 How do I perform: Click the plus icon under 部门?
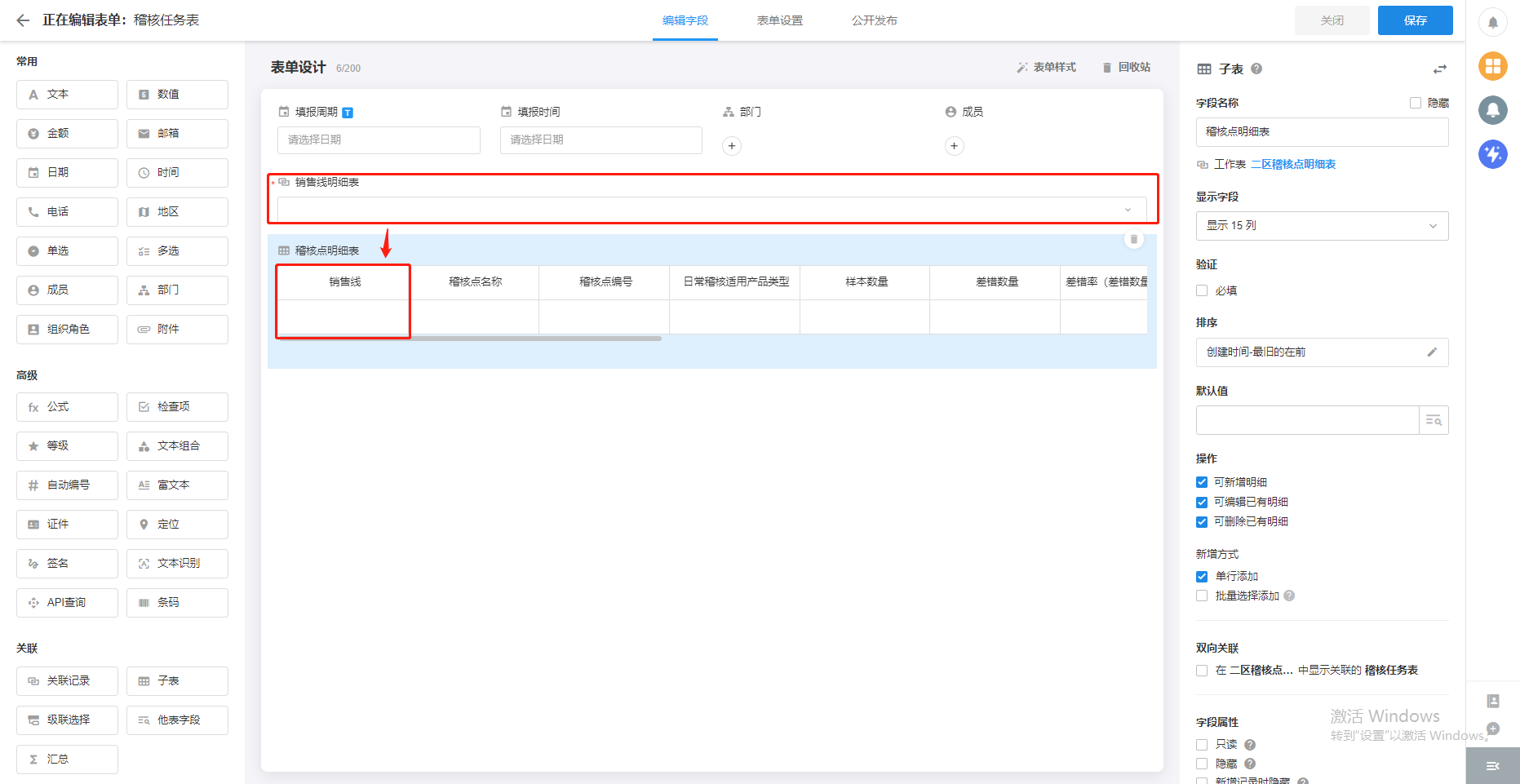point(732,146)
